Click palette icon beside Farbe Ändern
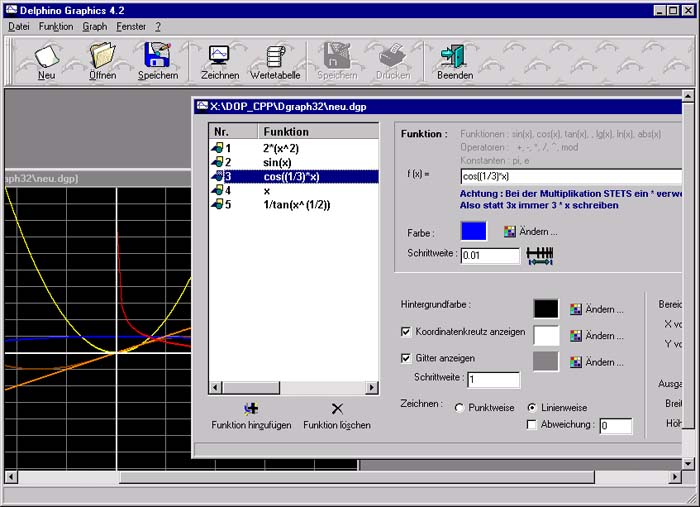The width and height of the screenshot is (700, 507). (510, 231)
